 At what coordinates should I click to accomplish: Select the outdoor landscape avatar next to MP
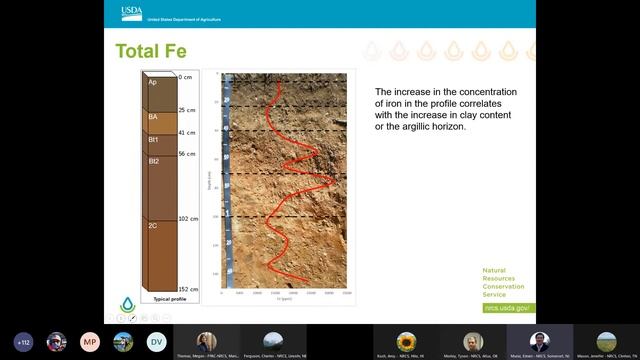pyautogui.click(x=123, y=342)
